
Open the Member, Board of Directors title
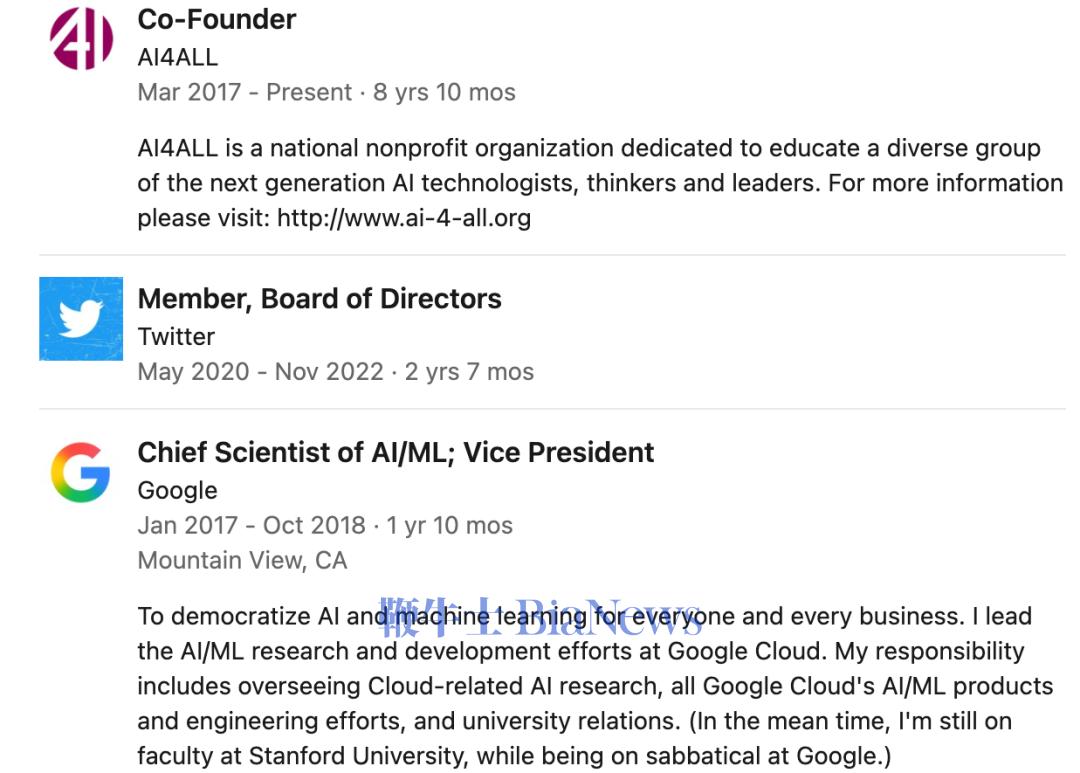320,299
